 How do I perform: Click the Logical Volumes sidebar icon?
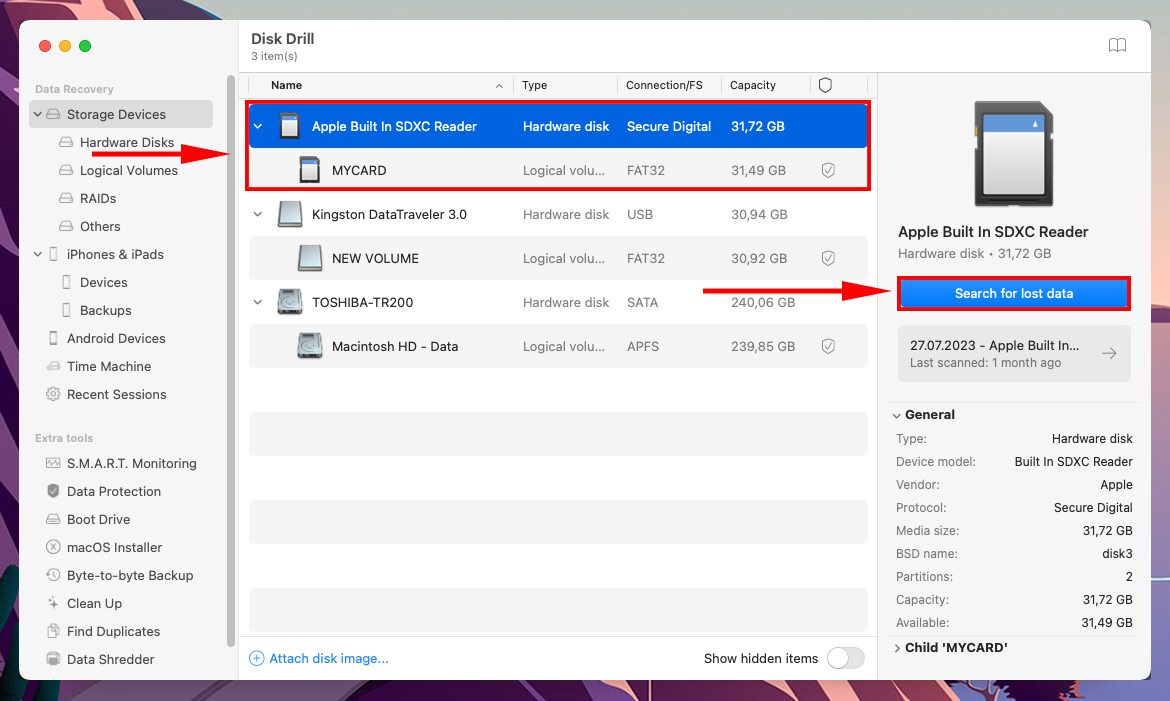(x=66, y=170)
